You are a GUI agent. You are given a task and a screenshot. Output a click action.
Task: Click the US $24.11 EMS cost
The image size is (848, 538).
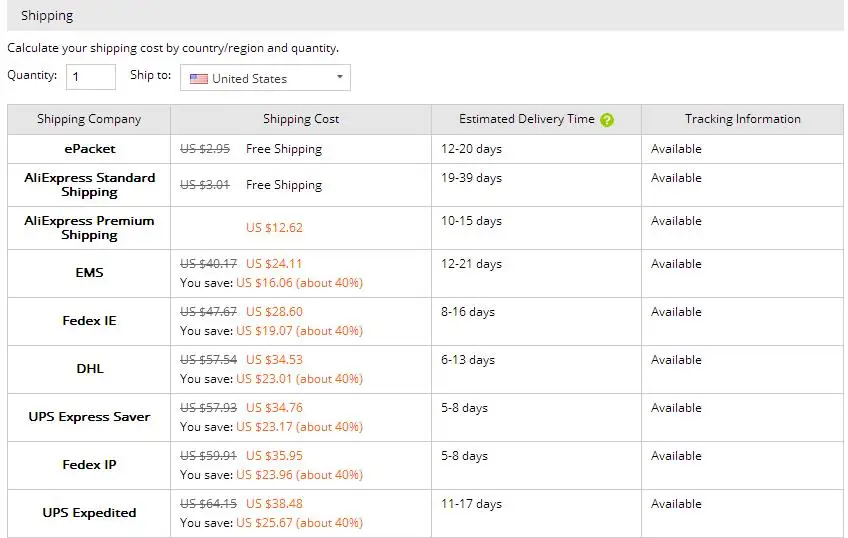[x=274, y=264]
